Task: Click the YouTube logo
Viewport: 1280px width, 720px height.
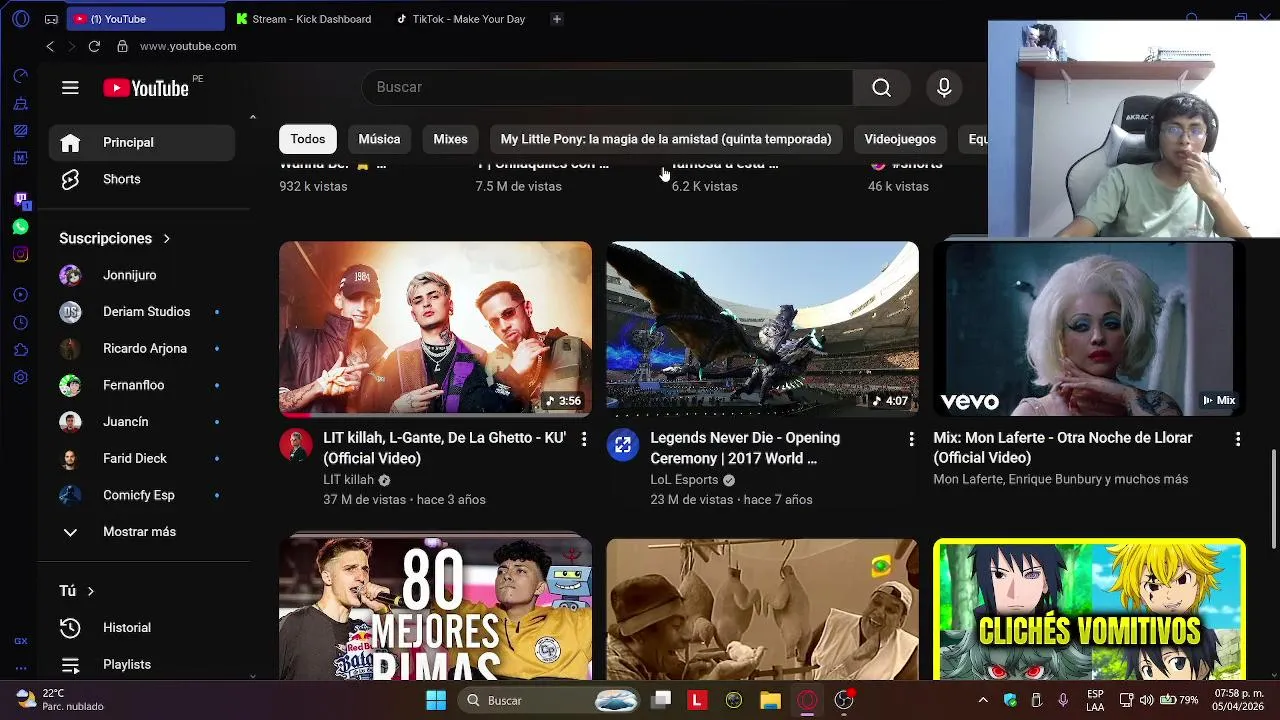Action: pyautogui.click(x=146, y=88)
